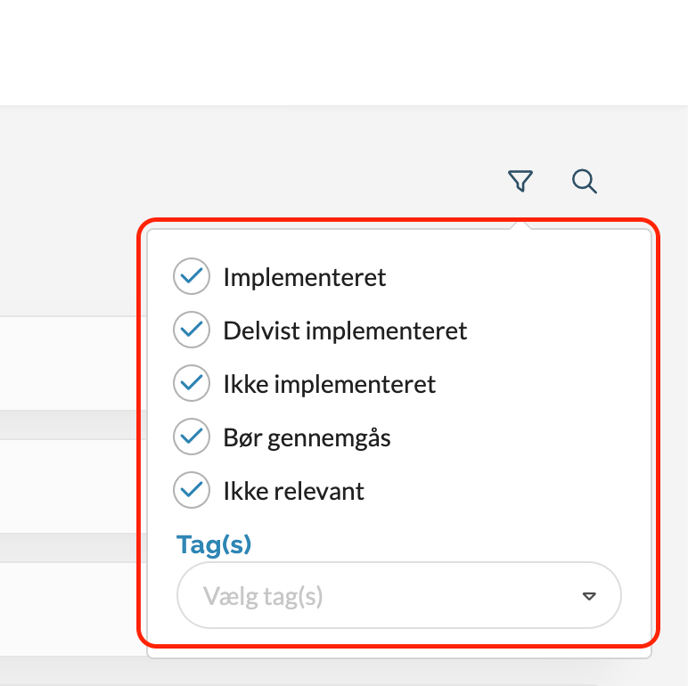Click the popup pointer below the filter icon

520,225
